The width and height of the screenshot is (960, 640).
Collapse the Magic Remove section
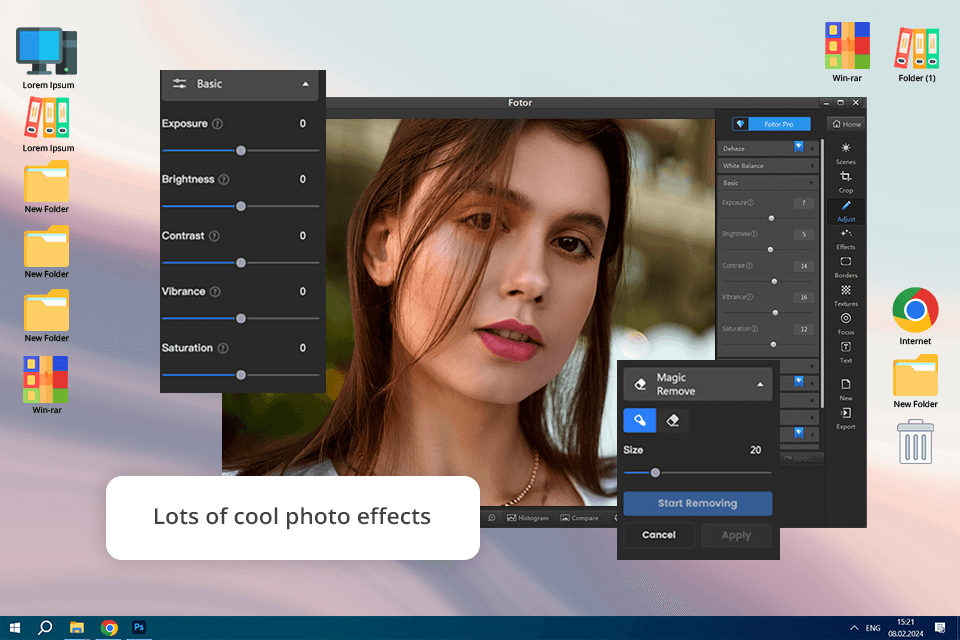[759, 385]
